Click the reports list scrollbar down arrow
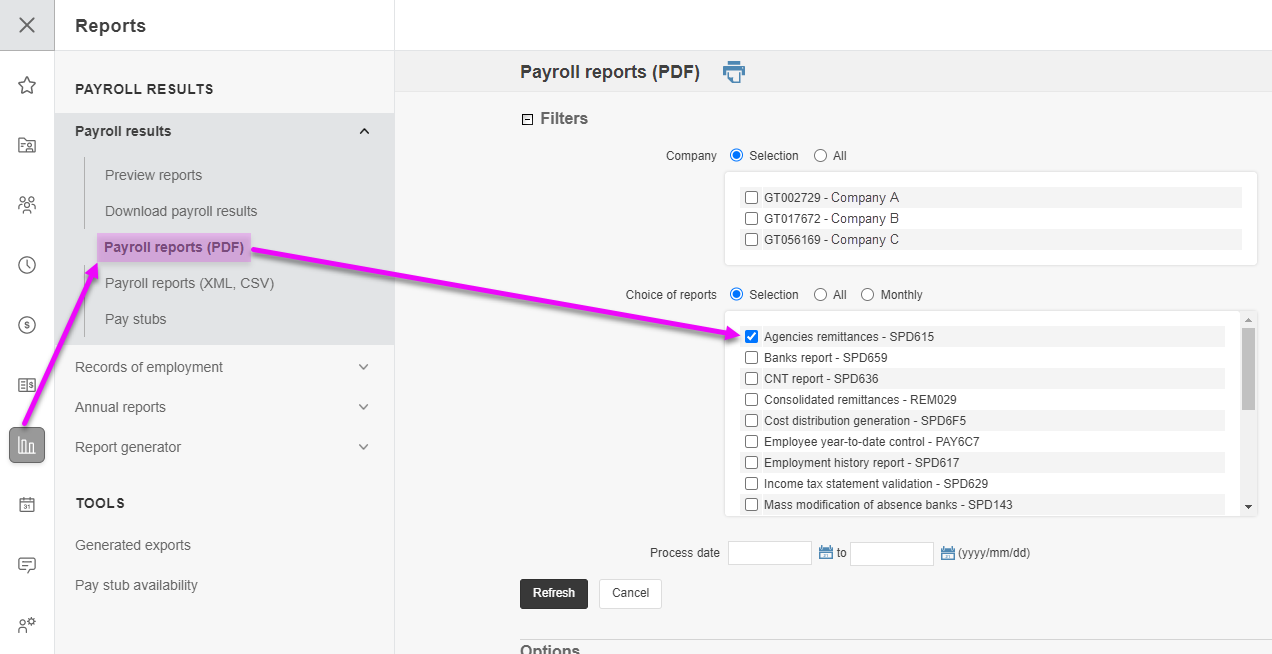 tap(1248, 507)
